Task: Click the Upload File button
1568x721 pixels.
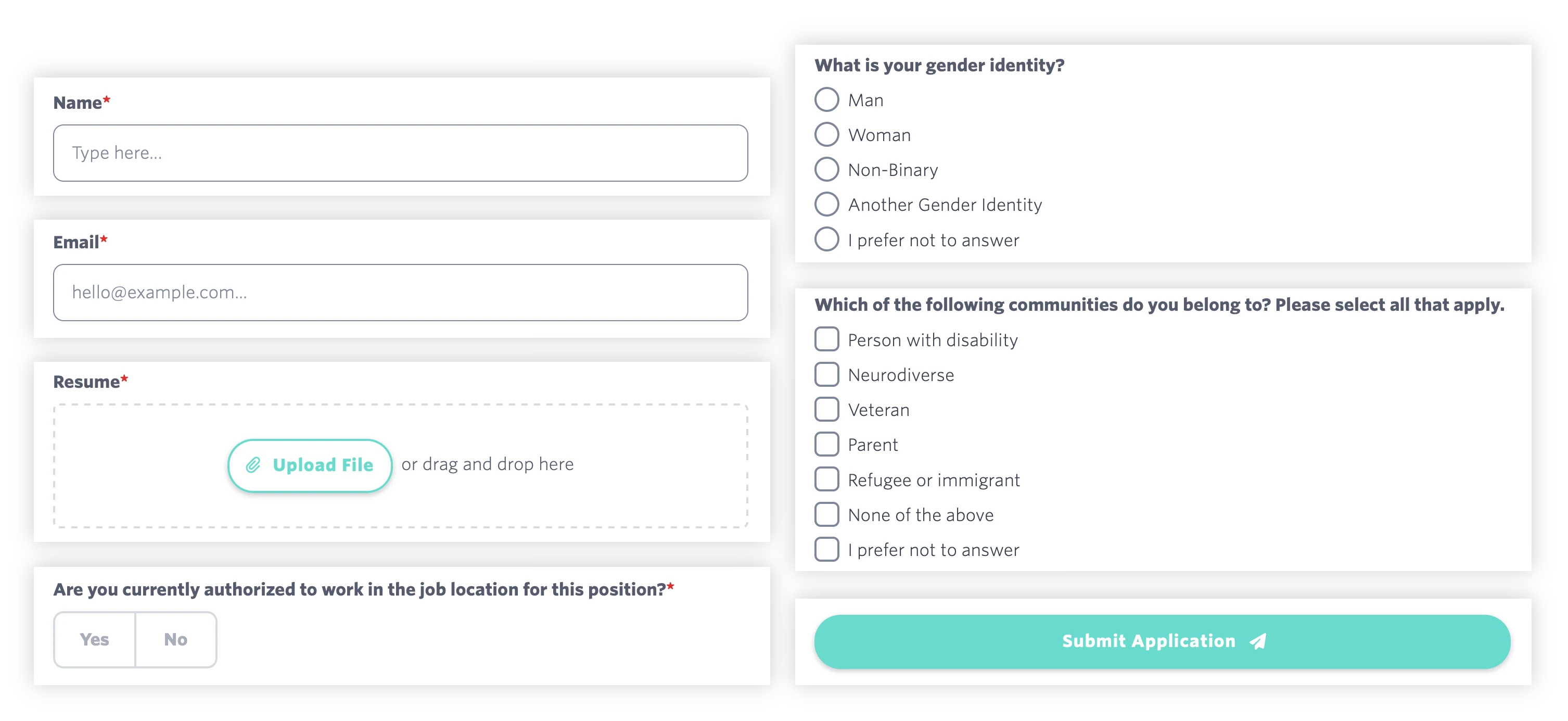Action: 310,465
